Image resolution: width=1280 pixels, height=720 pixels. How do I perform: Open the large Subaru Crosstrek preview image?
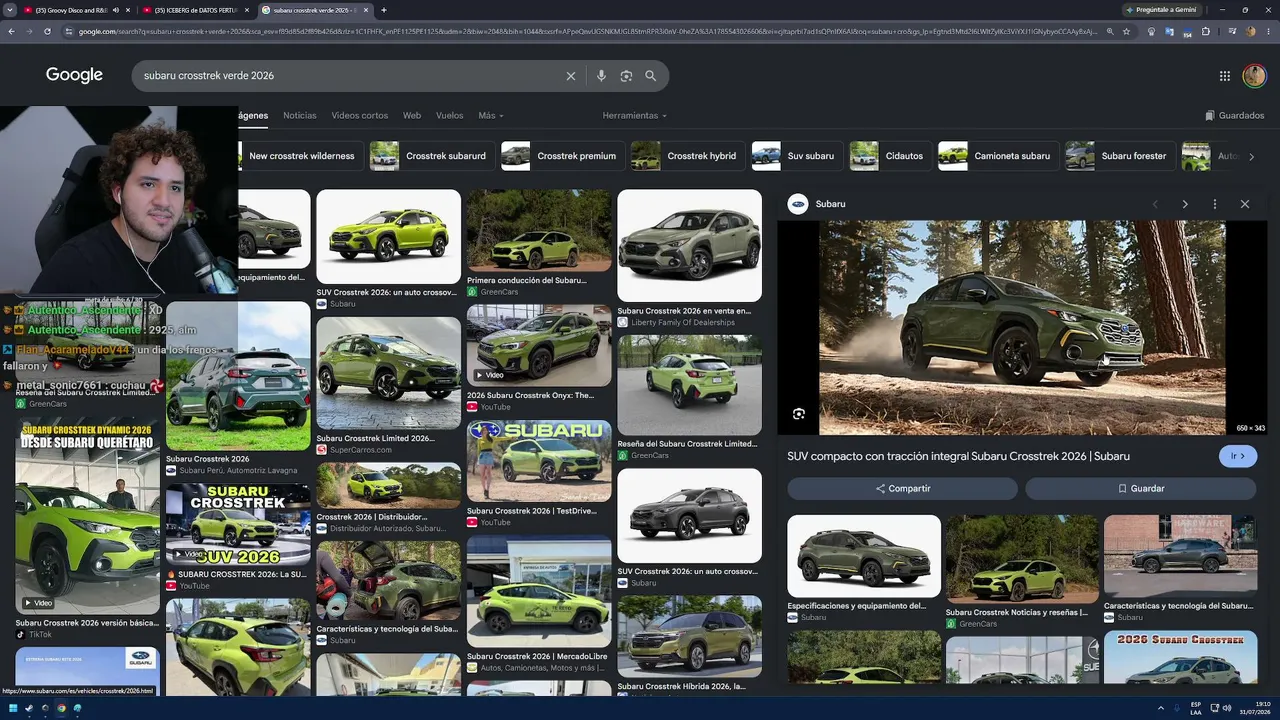(x=1022, y=328)
